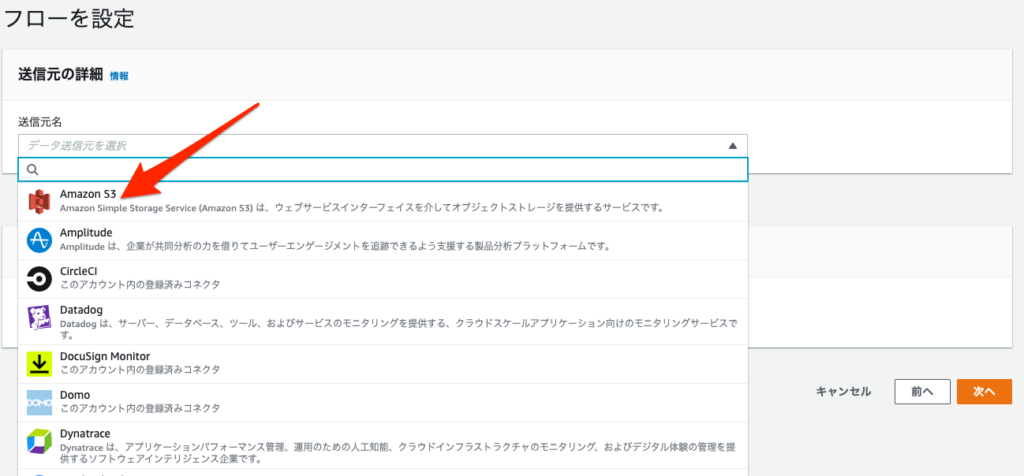Click the Domo logo icon
1024x476 pixels.
point(39,403)
